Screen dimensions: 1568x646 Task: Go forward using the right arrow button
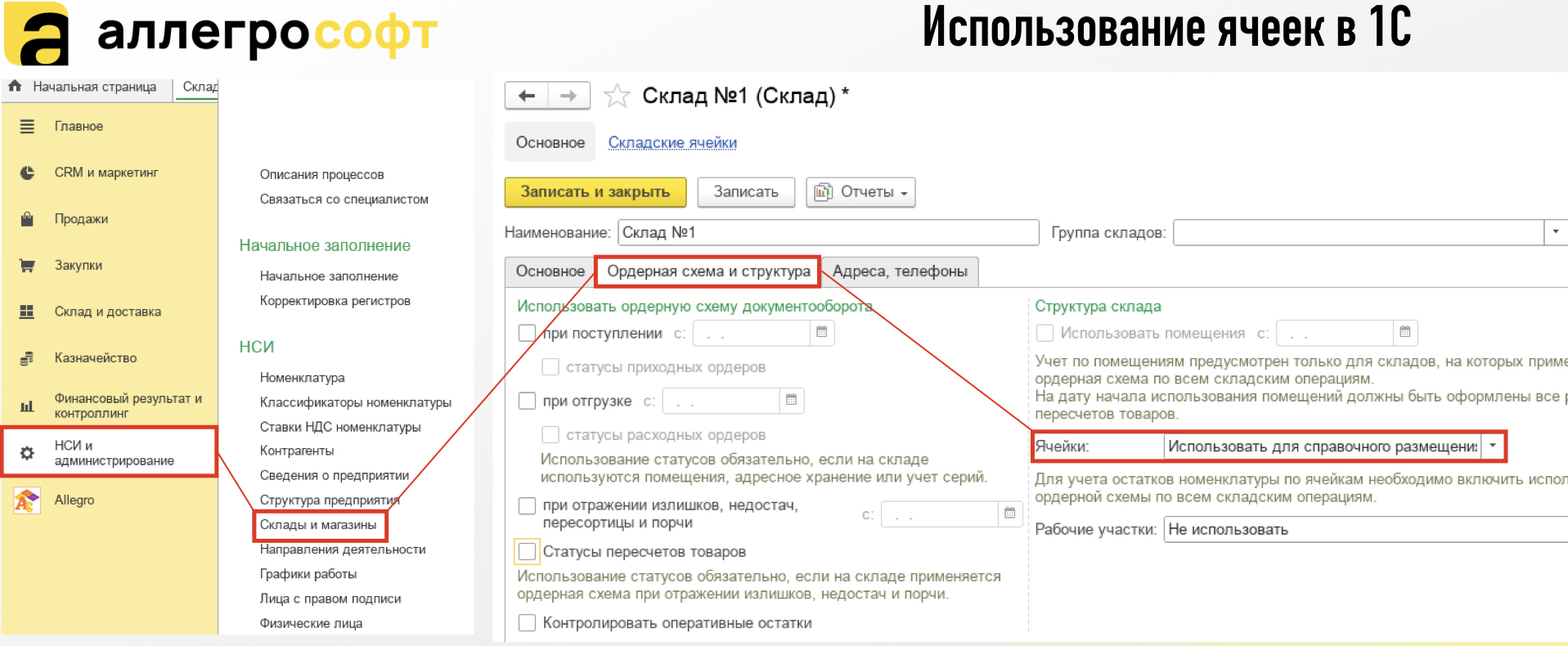[568, 96]
